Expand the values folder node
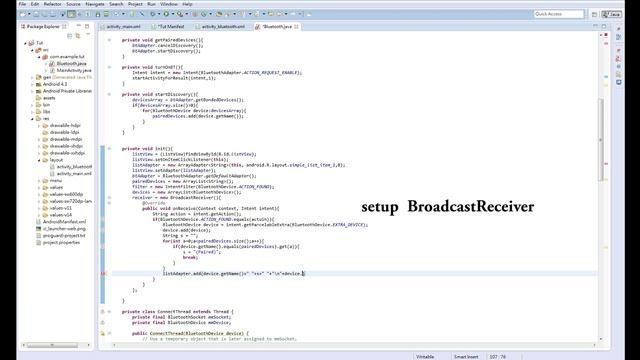The image size is (640, 360). tap(39, 187)
